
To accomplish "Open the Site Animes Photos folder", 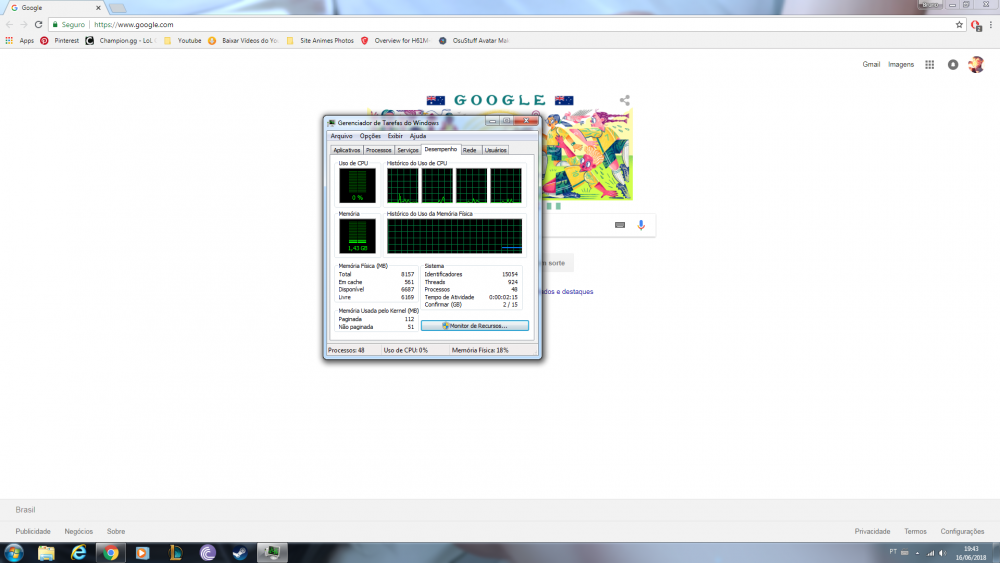I will pos(320,40).
